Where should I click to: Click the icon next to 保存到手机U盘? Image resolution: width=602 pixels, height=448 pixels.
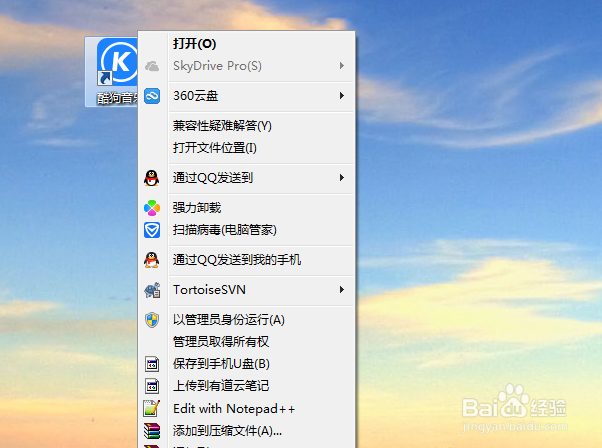152,364
